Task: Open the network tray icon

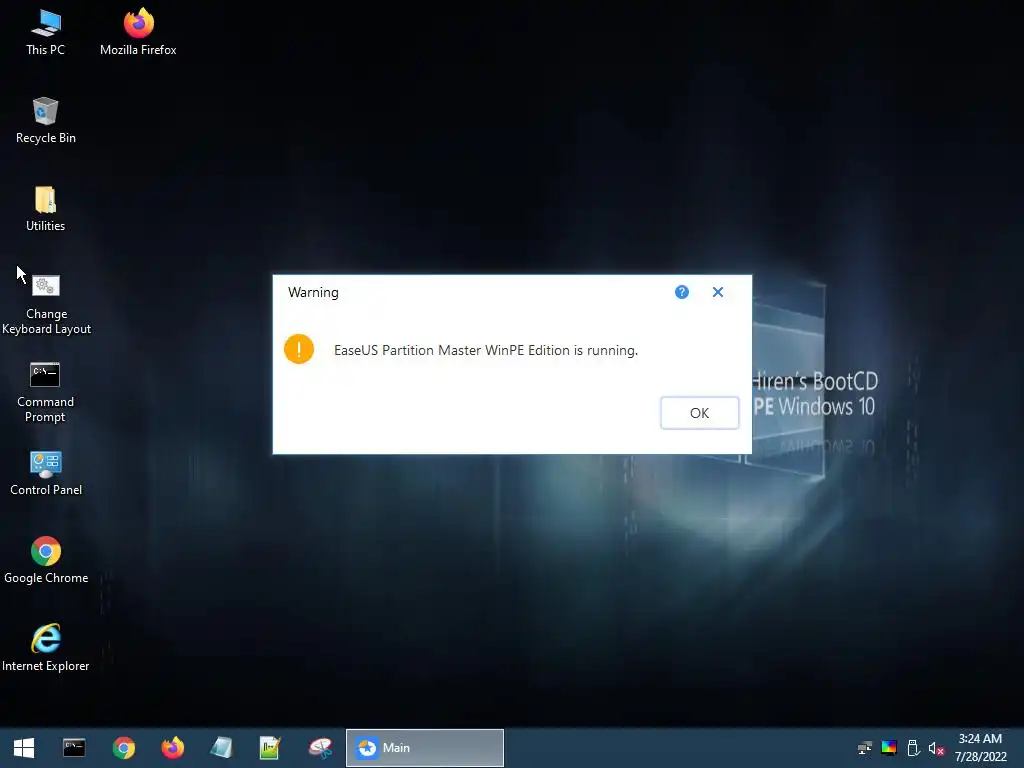Action: pos(865,748)
